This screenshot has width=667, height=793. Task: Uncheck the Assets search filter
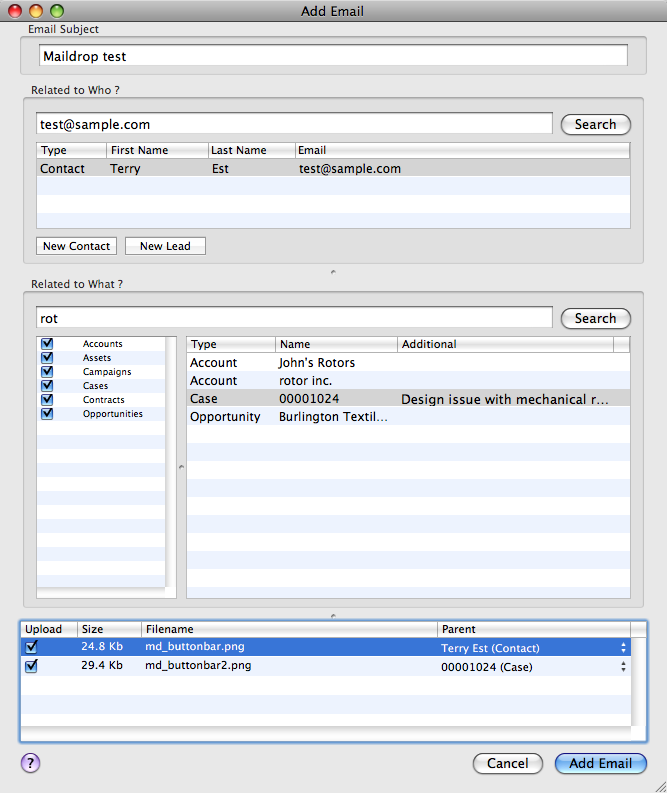coord(47,358)
